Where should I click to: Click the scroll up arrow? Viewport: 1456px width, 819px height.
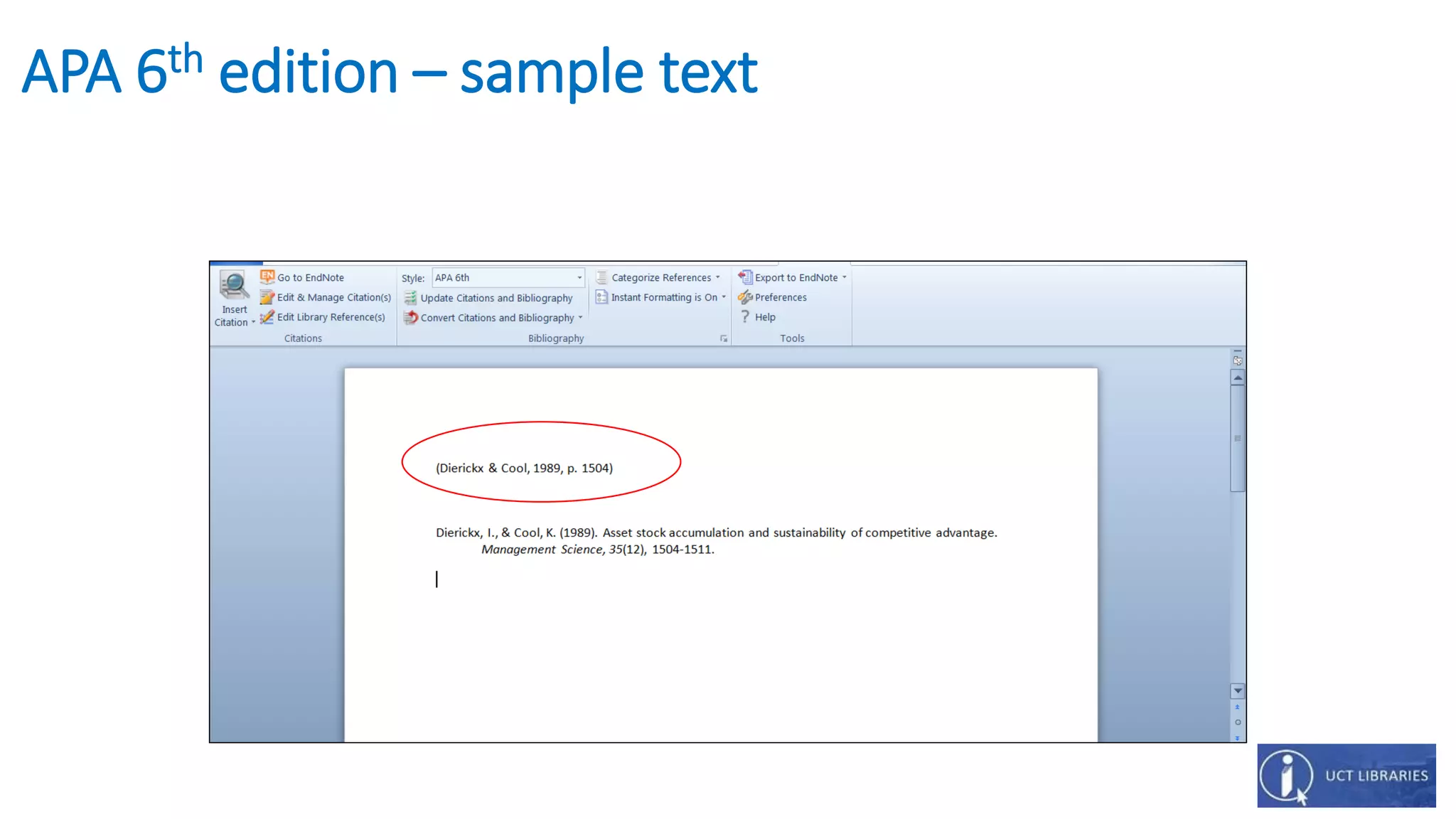click(x=1238, y=378)
